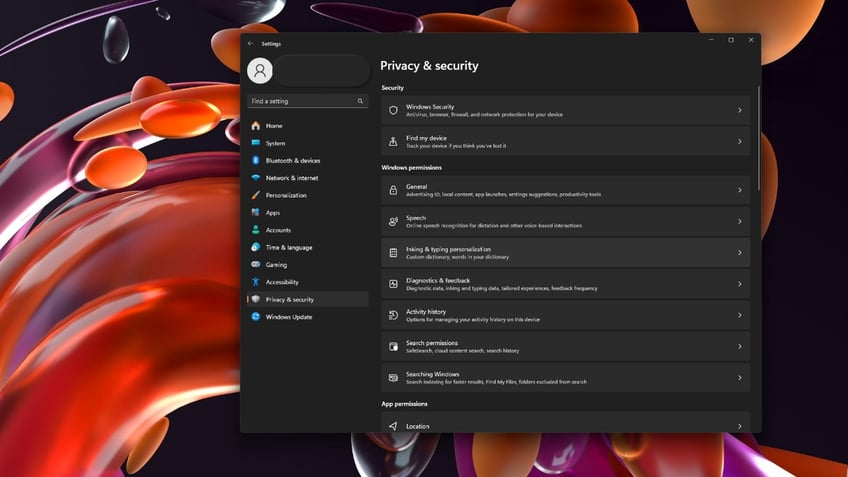
Task: Open Searching Windows settings
Action: click(565, 377)
